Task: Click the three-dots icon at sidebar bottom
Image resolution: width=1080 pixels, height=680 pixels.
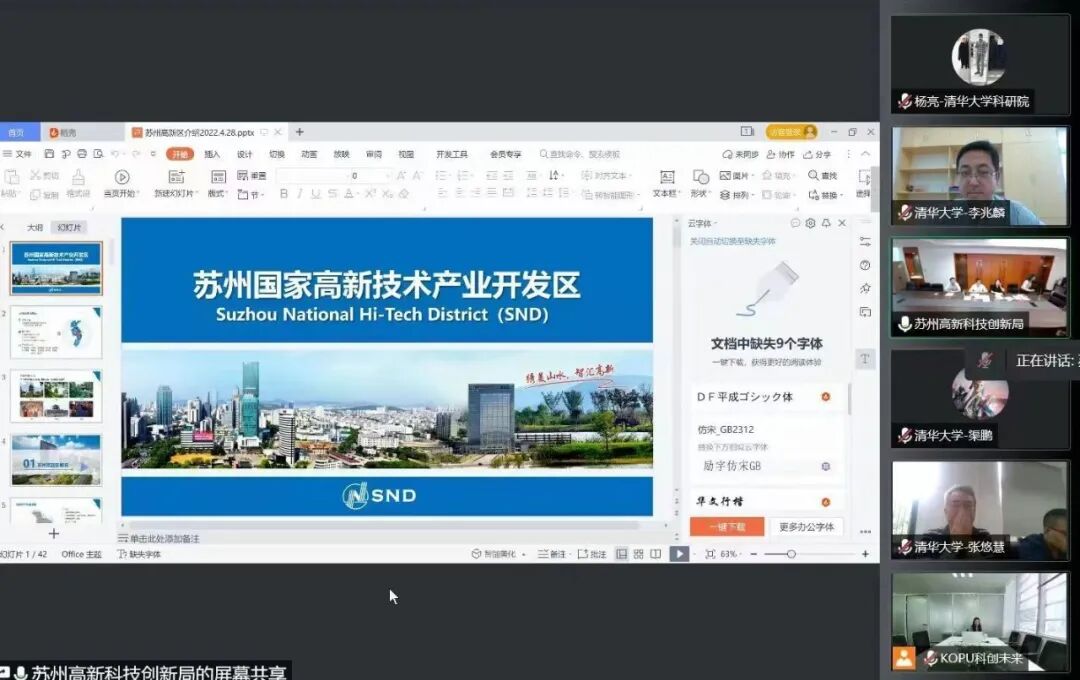Action: pos(865,531)
